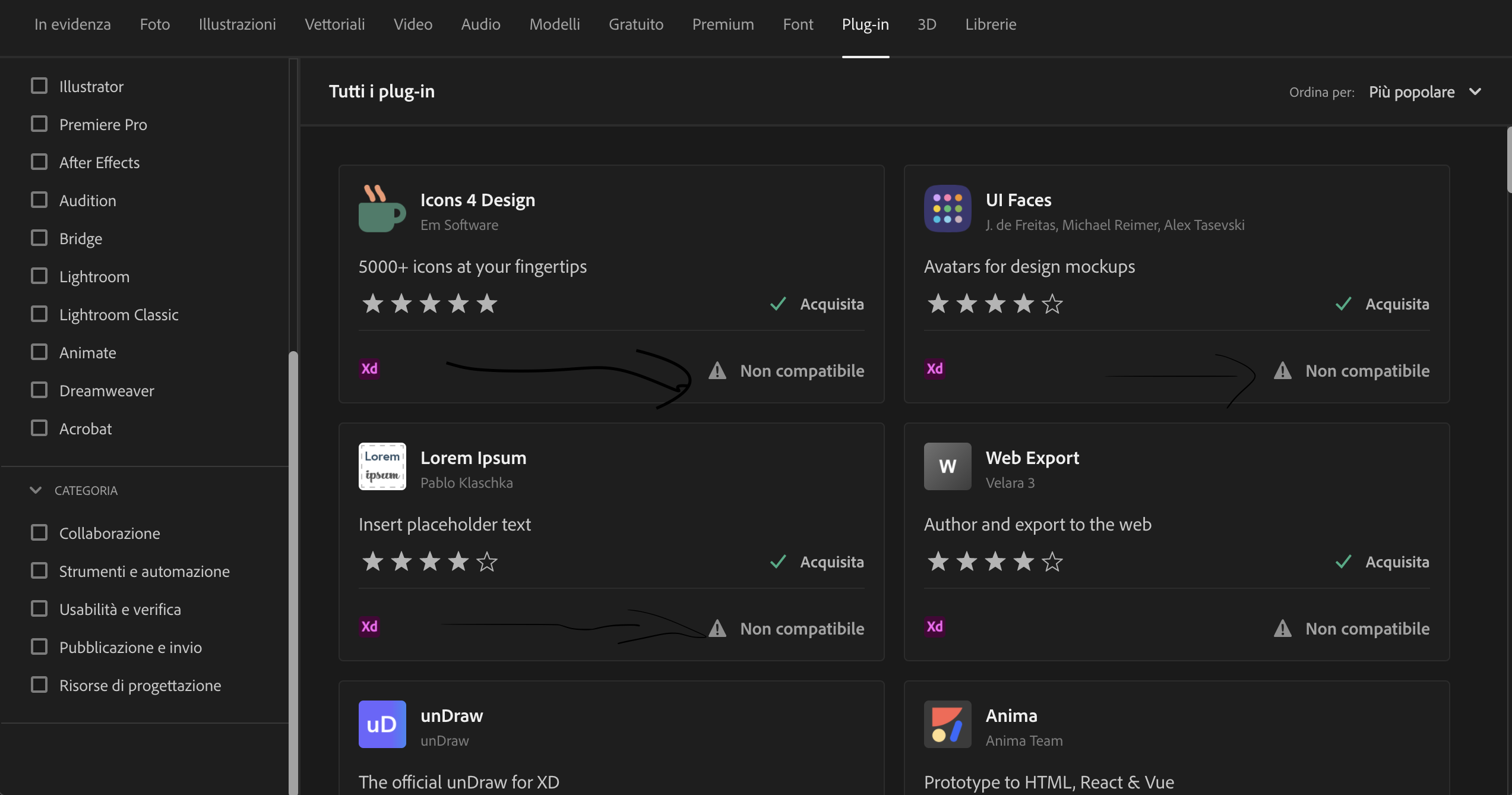Switch to the In evidenza tab

pyautogui.click(x=72, y=24)
